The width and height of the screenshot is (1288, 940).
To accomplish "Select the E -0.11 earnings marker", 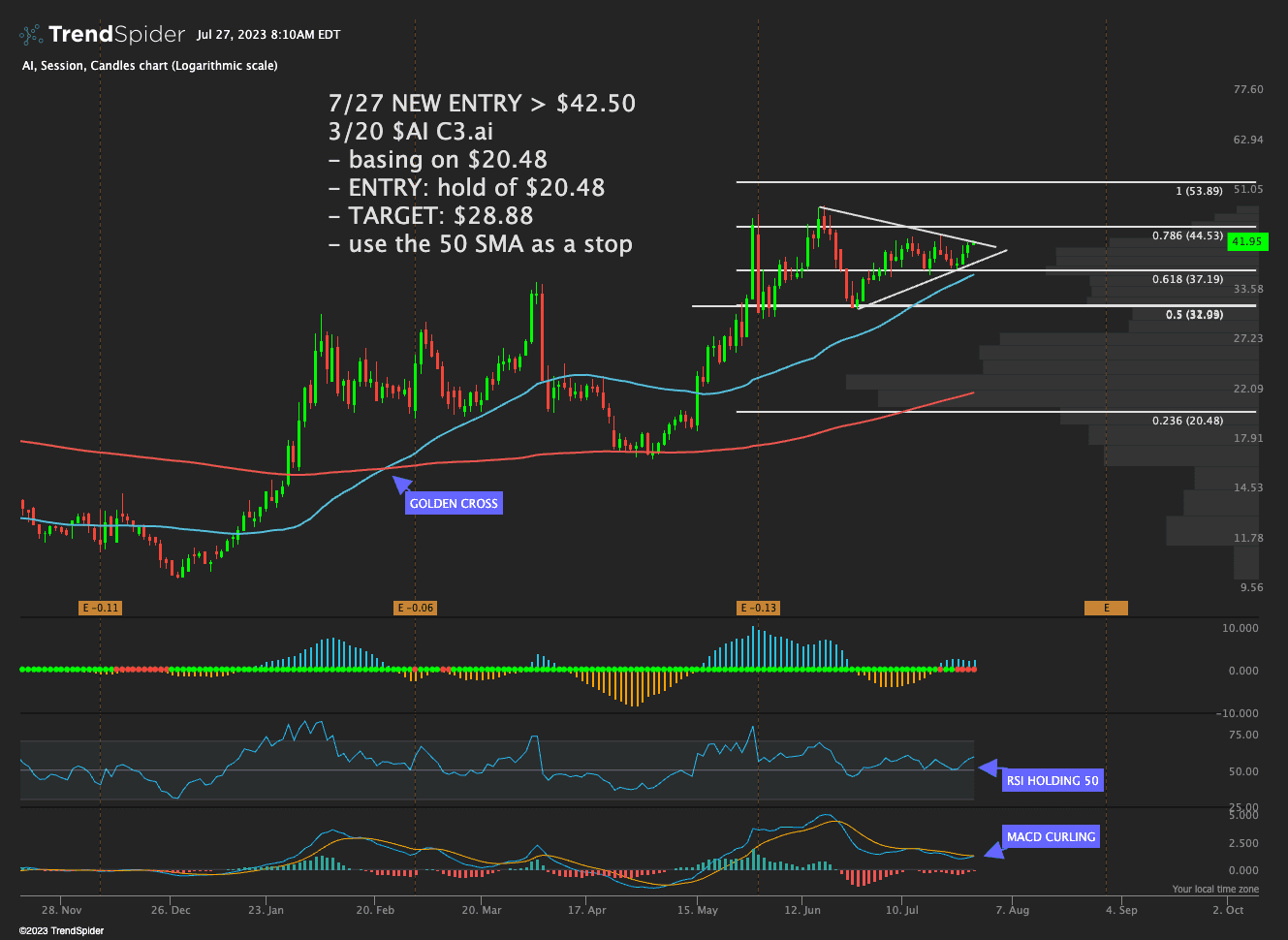I will (100, 608).
